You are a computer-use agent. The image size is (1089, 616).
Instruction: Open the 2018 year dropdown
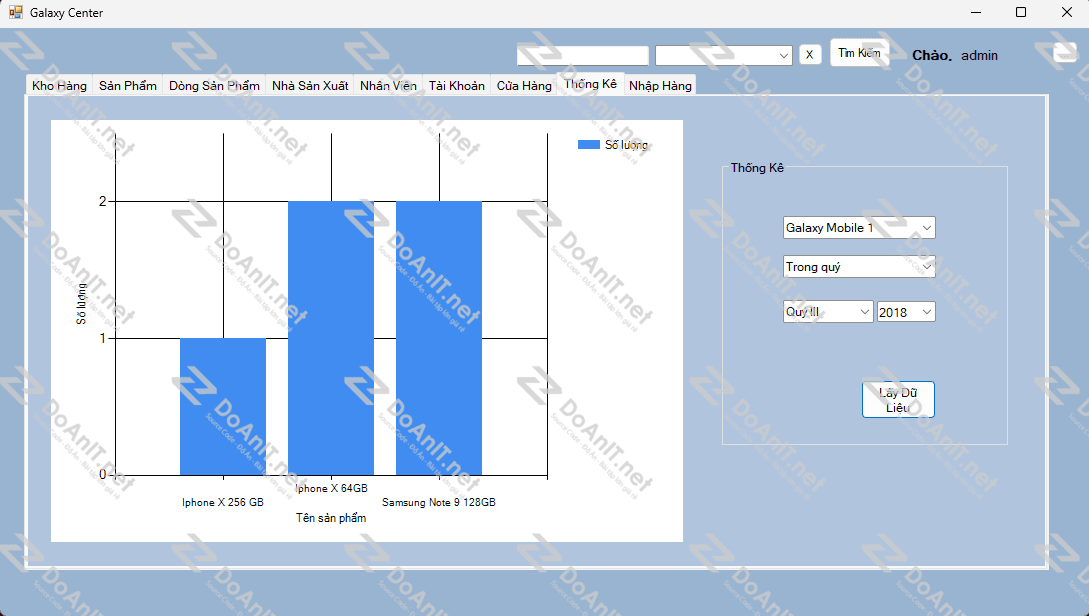pos(906,312)
